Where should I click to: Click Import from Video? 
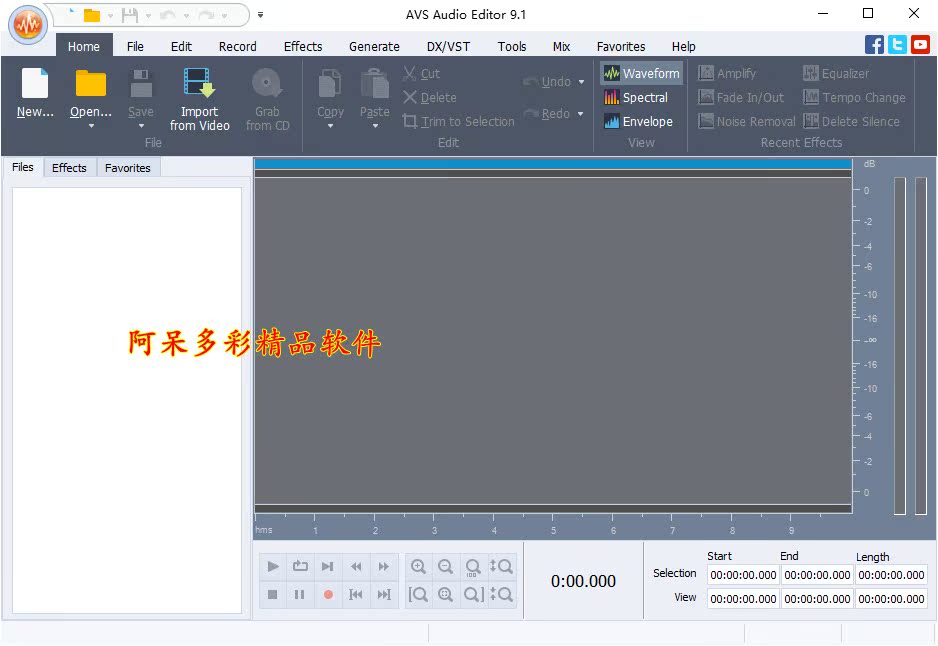(199, 99)
